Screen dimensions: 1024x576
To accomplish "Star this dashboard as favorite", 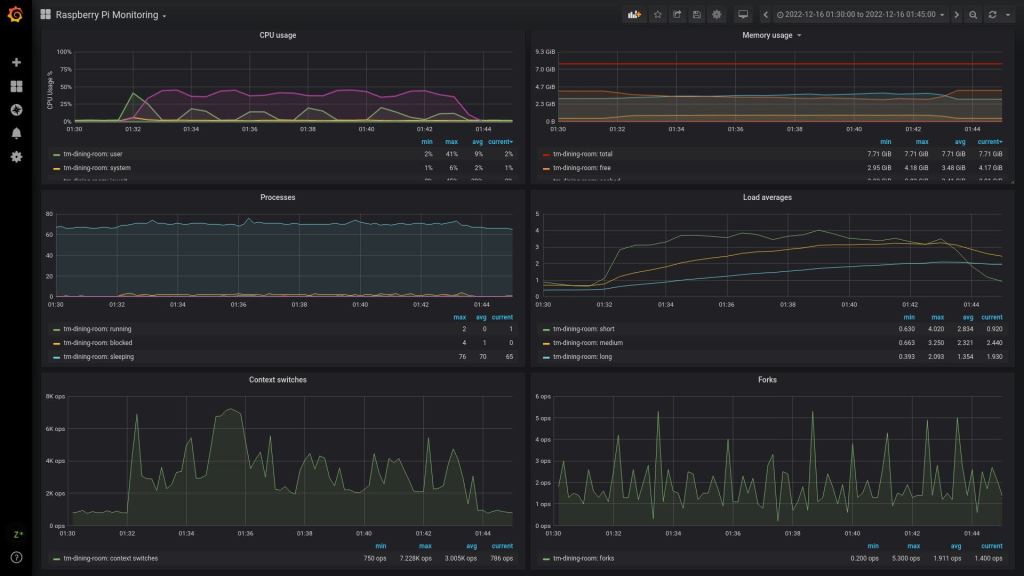I will 657,15.
